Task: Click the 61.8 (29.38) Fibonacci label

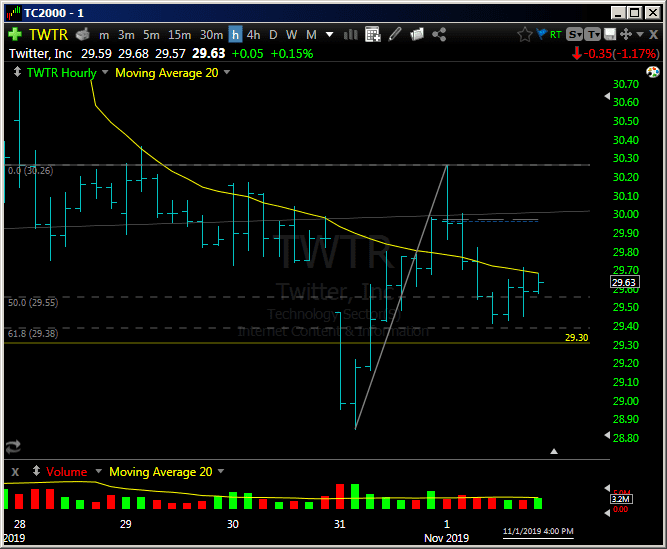Action: (33, 333)
